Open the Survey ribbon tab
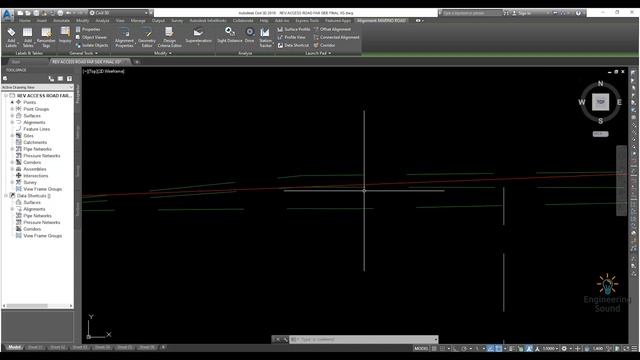This screenshot has width=640, height=360. 177,20
